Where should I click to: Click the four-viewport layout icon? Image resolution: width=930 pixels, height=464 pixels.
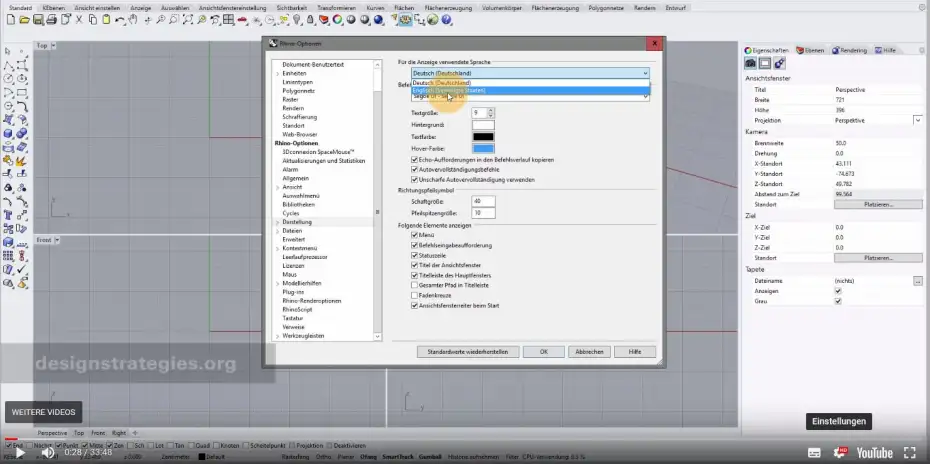tap(228, 20)
